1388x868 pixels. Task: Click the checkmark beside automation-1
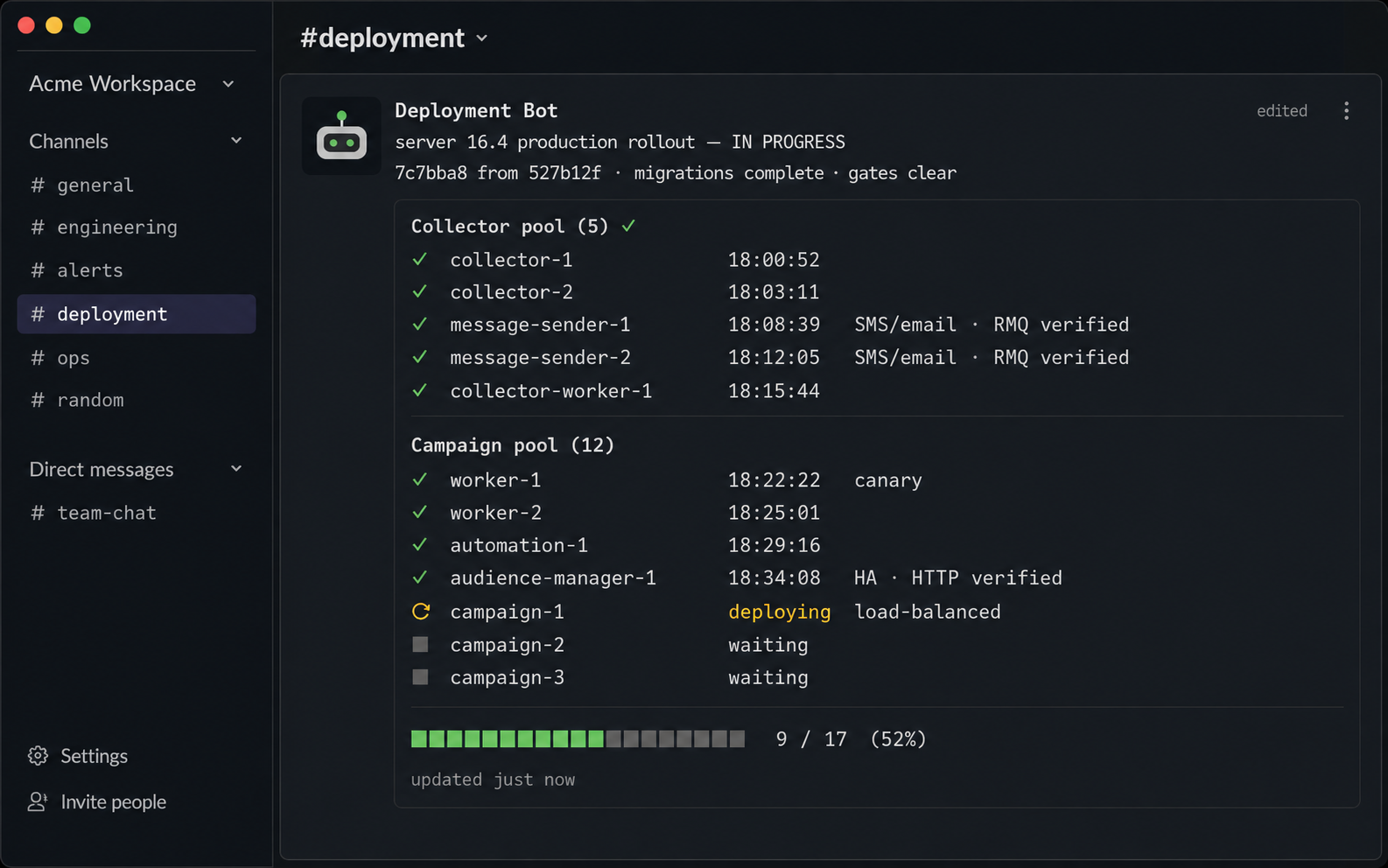point(420,545)
